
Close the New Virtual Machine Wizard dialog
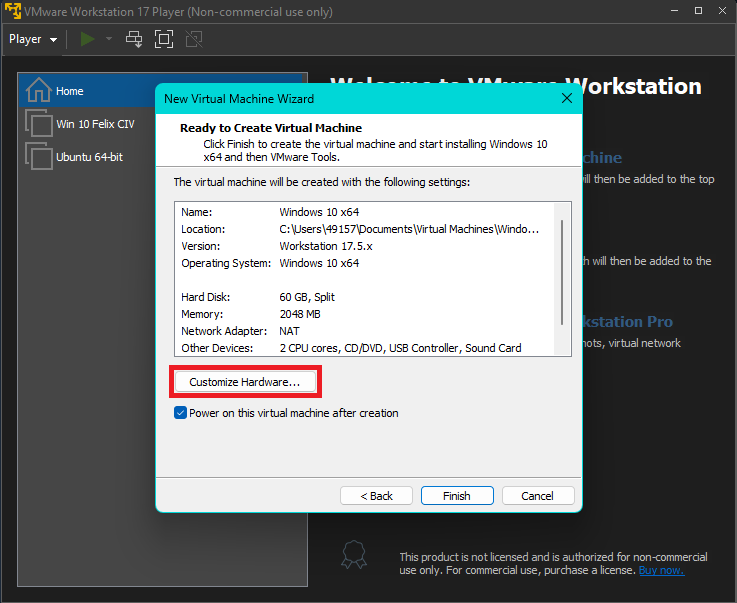click(x=567, y=98)
